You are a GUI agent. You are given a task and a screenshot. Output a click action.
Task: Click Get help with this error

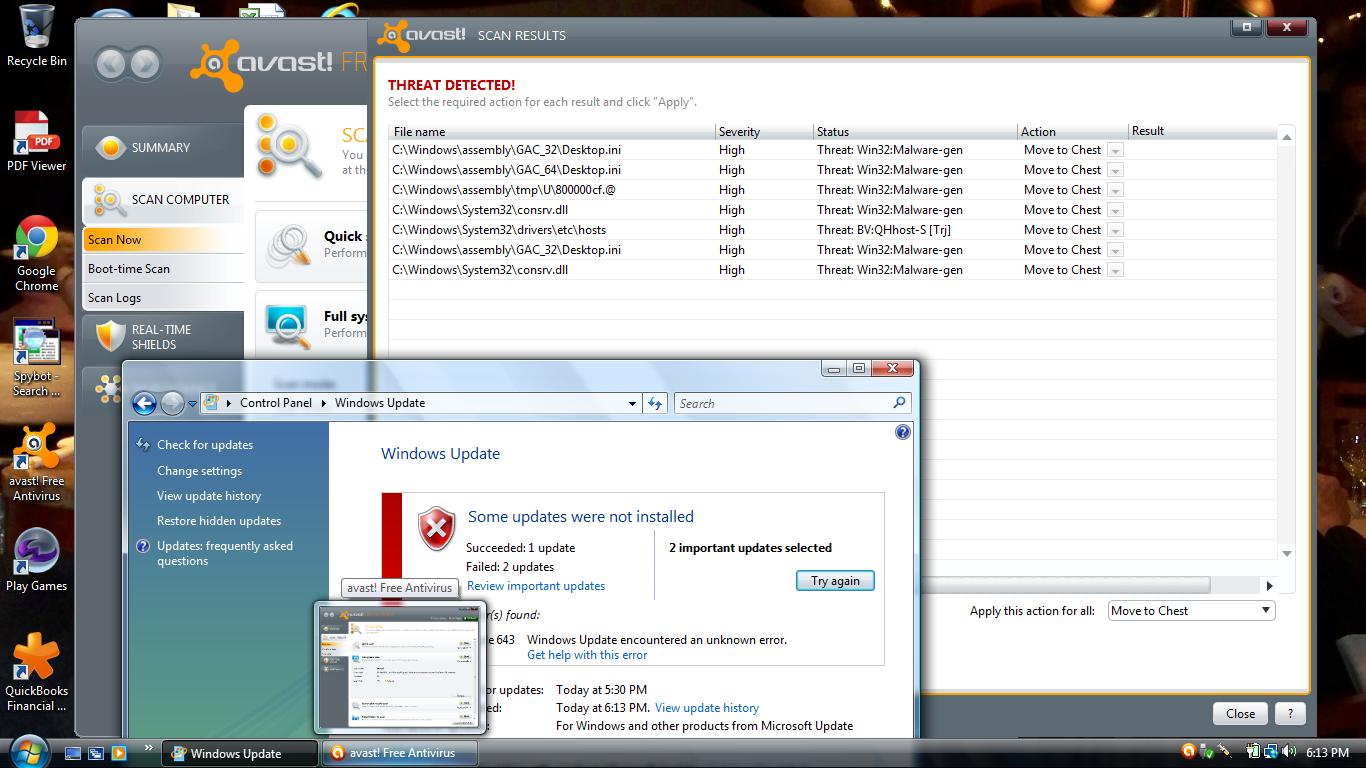[x=587, y=655]
